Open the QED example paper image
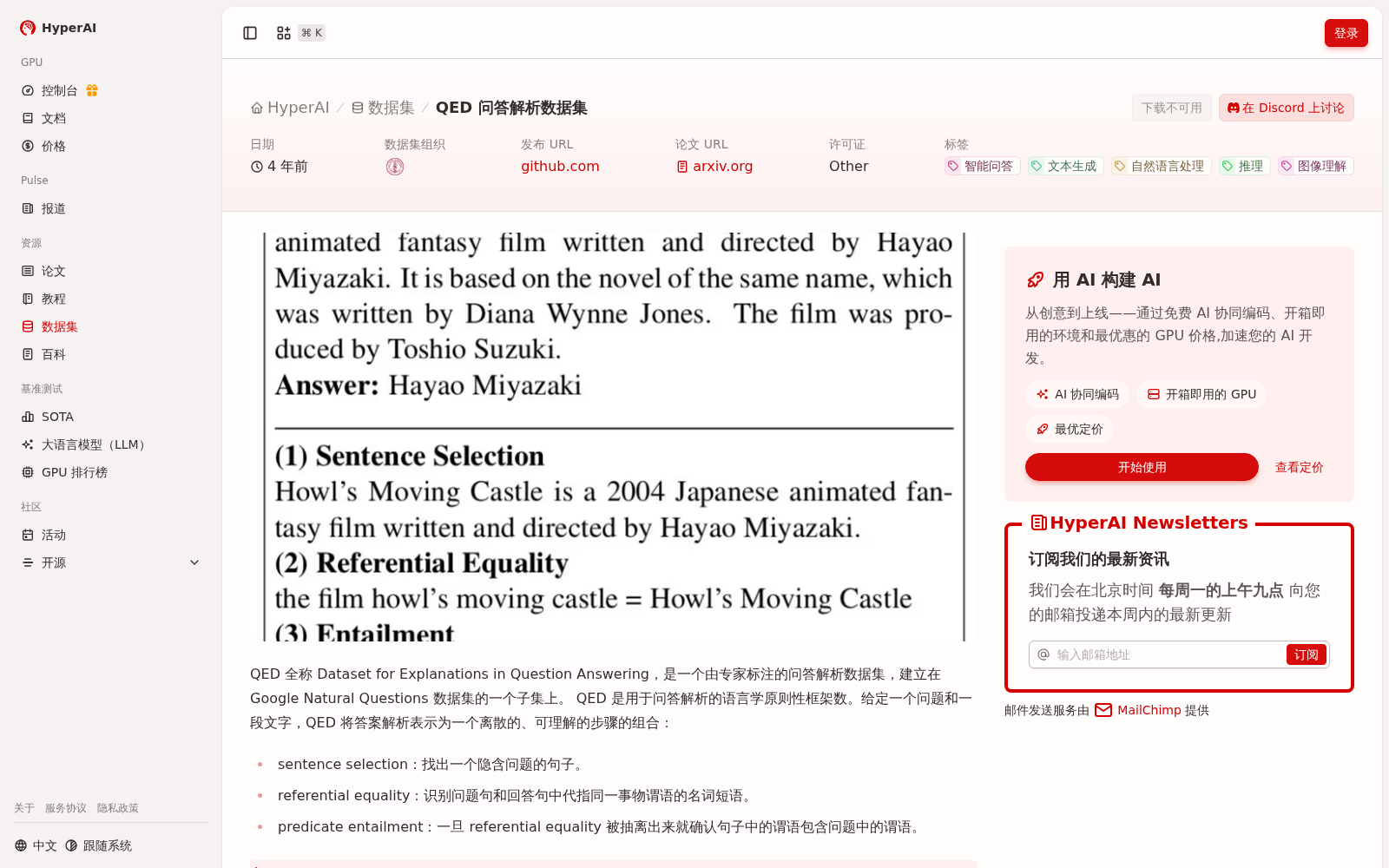The image size is (1389, 868). click(x=613, y=437)
